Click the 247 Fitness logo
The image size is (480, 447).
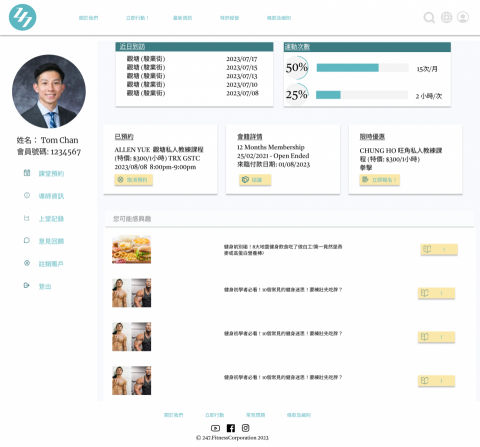coord(22,17)
